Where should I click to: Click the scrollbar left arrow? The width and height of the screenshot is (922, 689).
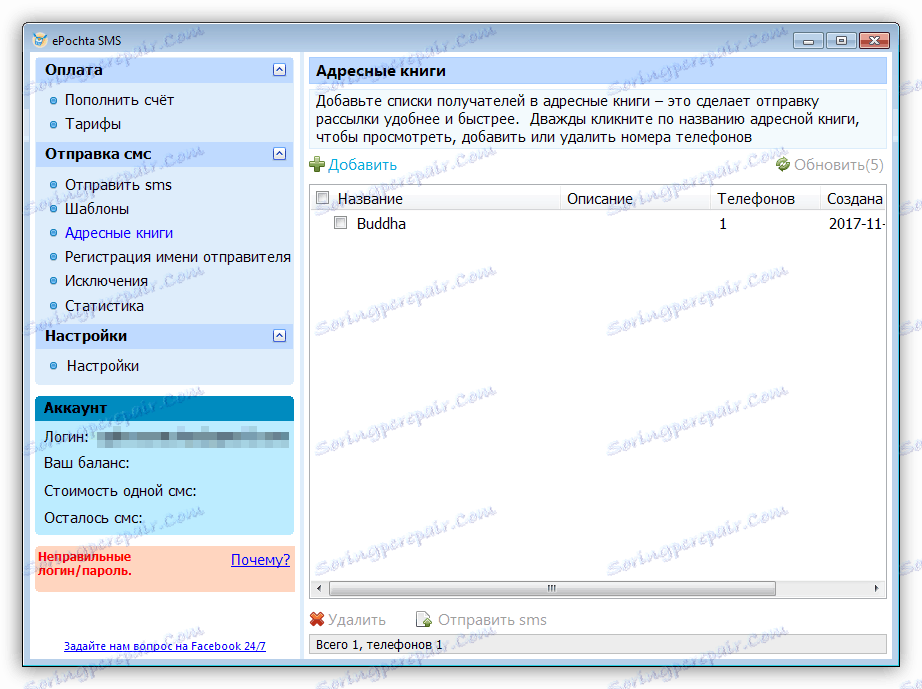pyautogui.click(x=319, y=588)
